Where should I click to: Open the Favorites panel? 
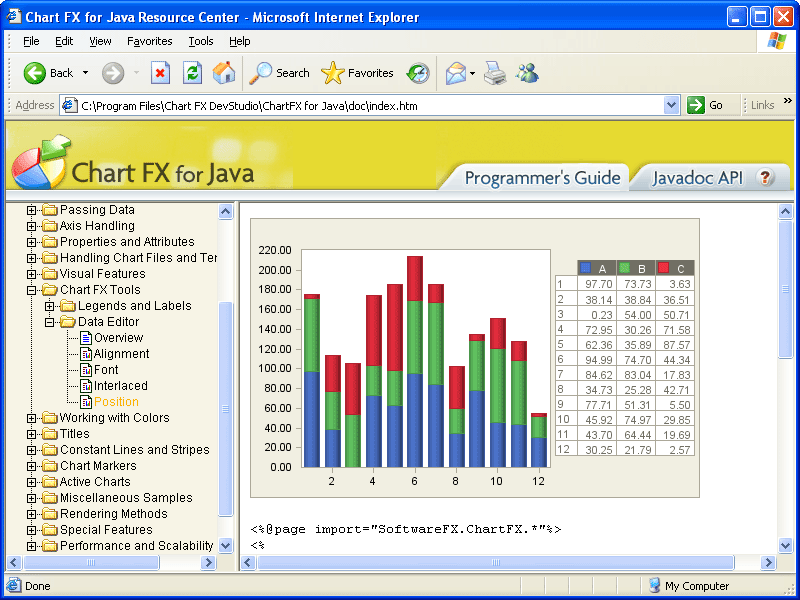pos(358,72)
